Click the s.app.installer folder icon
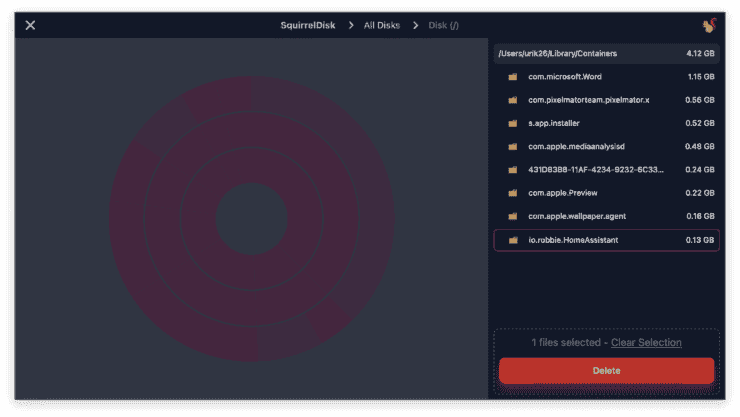Viewport: 740px width, 417px height. tap(512, 123)
